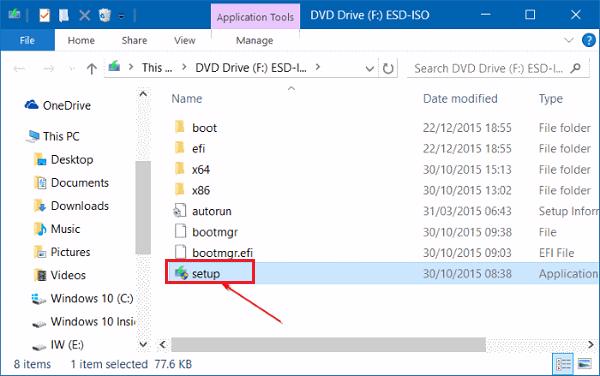
Task: Select IW (E:) drive in navigation pane
Action: click(x=58, y=345)
